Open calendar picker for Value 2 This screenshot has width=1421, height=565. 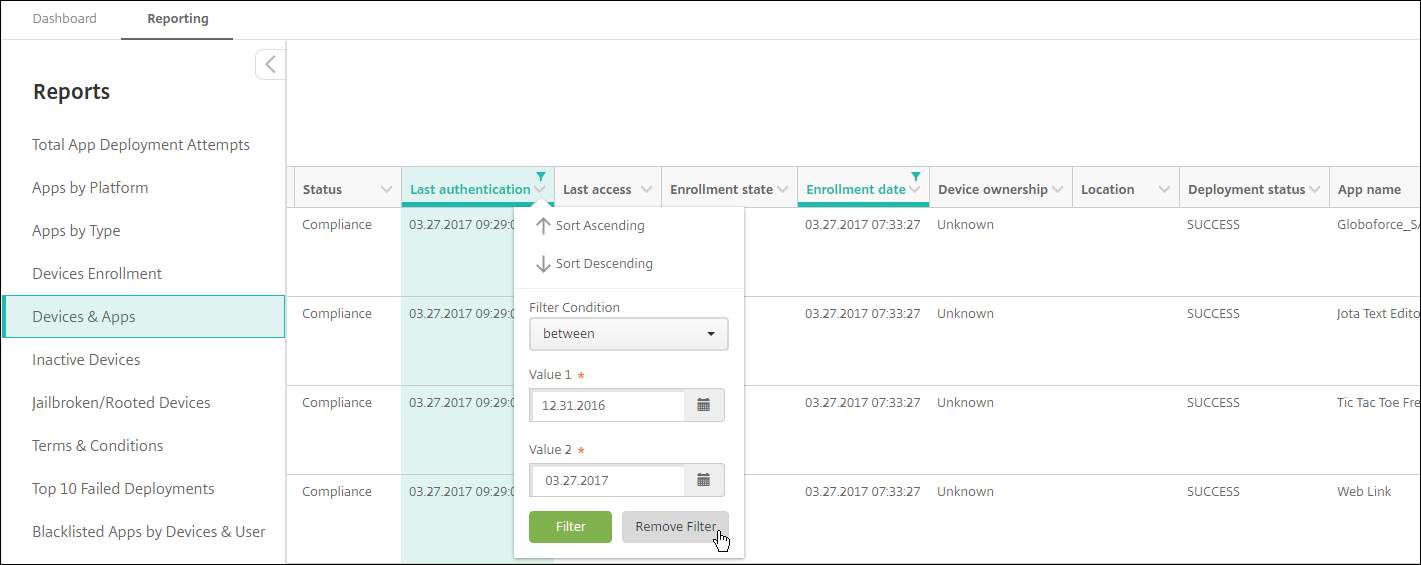703,480
